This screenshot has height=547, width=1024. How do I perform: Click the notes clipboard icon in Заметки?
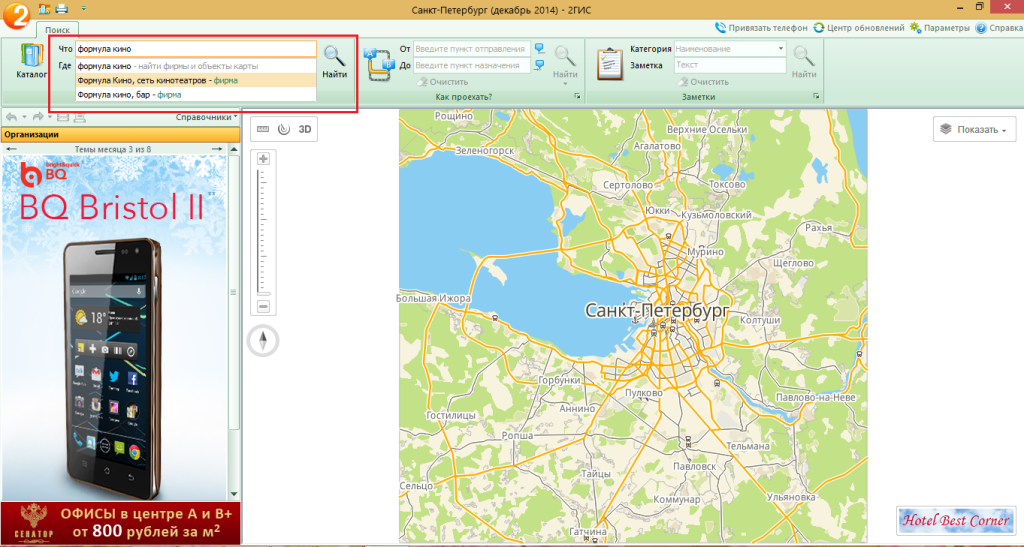(609, 63)
